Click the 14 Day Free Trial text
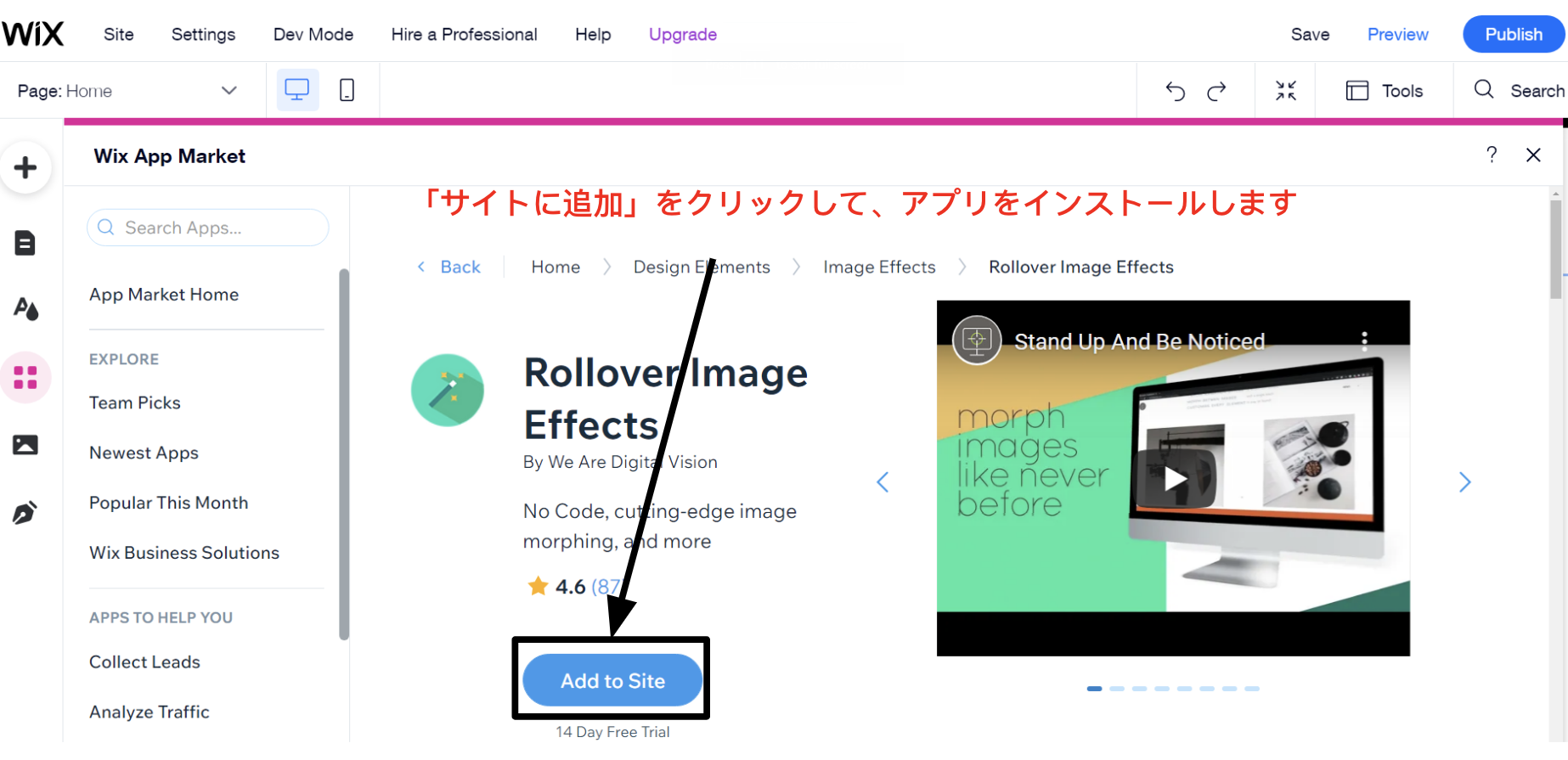Image resolution: width=1568 pixels, height=760 pixels. coord(612,732)
